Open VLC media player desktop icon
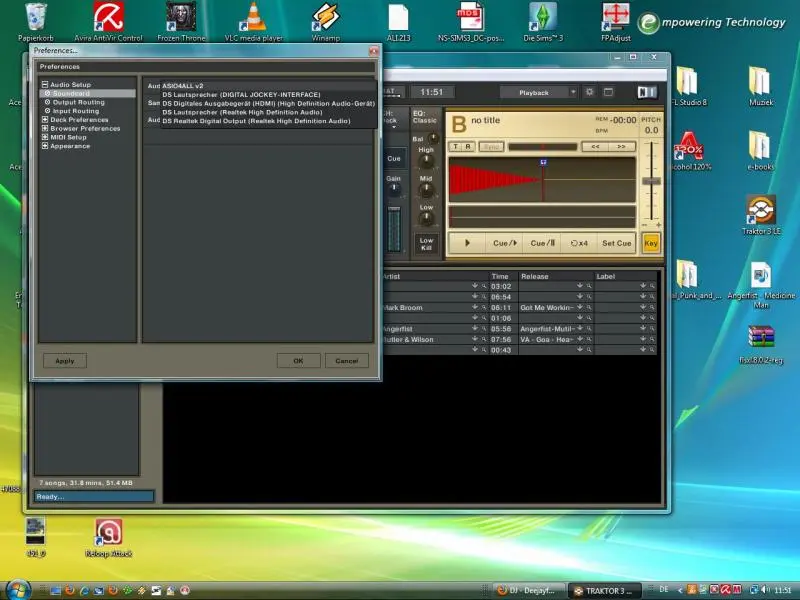The width and height of the screenshot is (800, 600). 256,18
